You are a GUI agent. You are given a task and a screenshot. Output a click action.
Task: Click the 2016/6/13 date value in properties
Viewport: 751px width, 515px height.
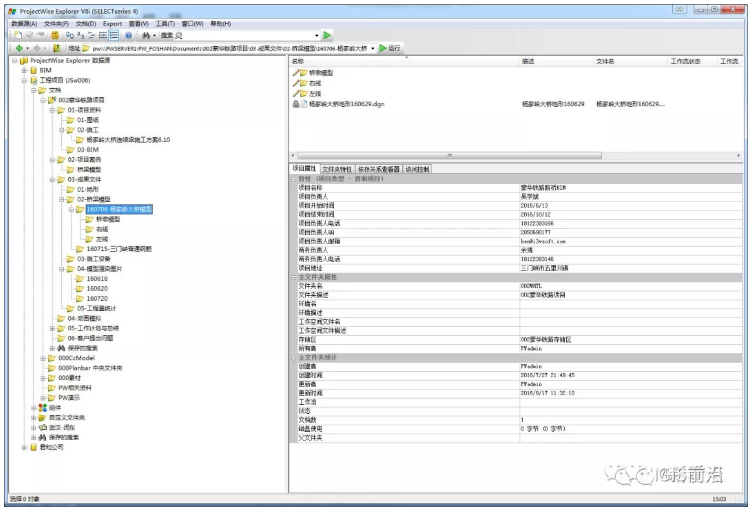coord(534,206)
